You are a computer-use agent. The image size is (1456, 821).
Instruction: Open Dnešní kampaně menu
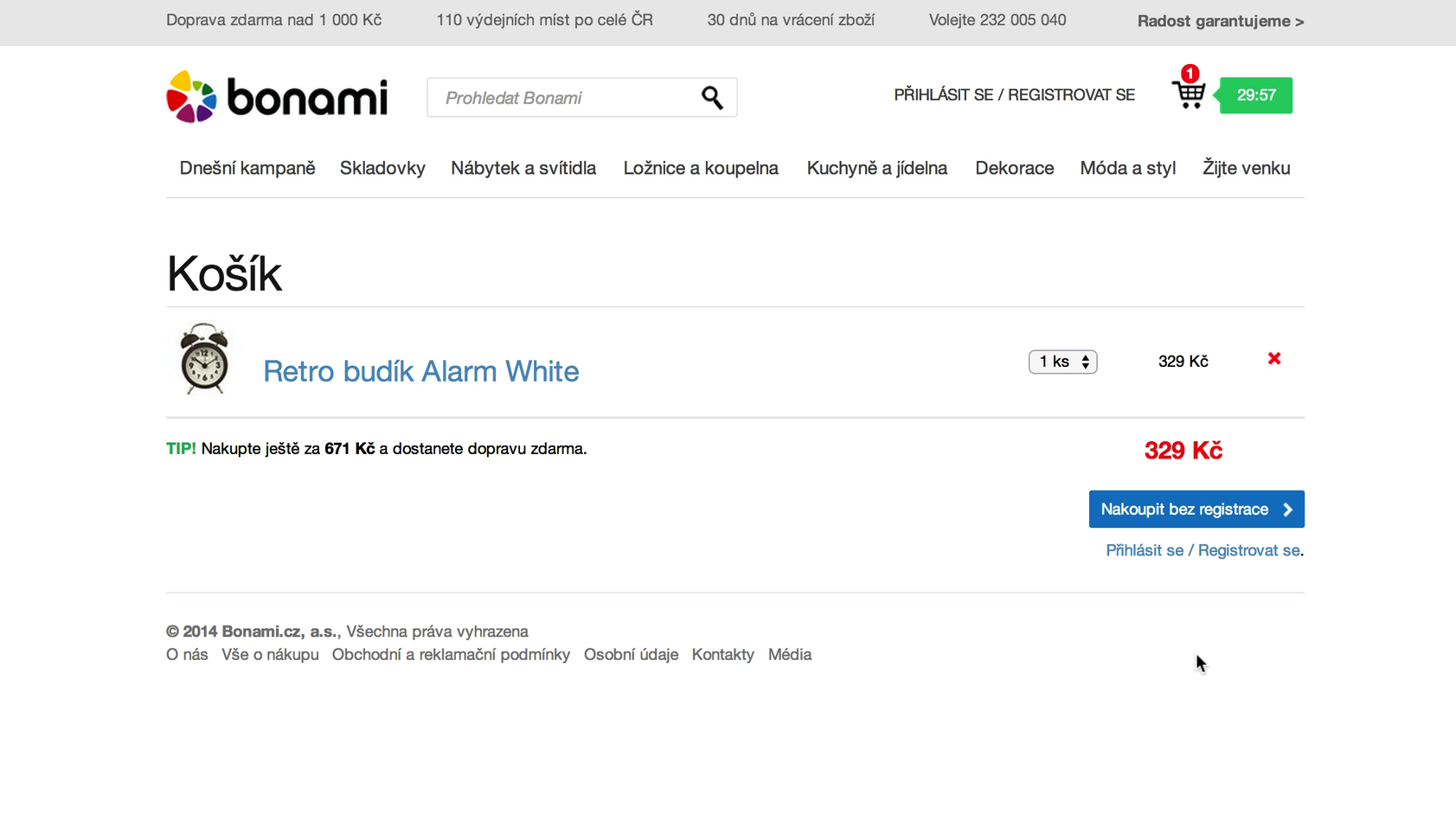247,168
